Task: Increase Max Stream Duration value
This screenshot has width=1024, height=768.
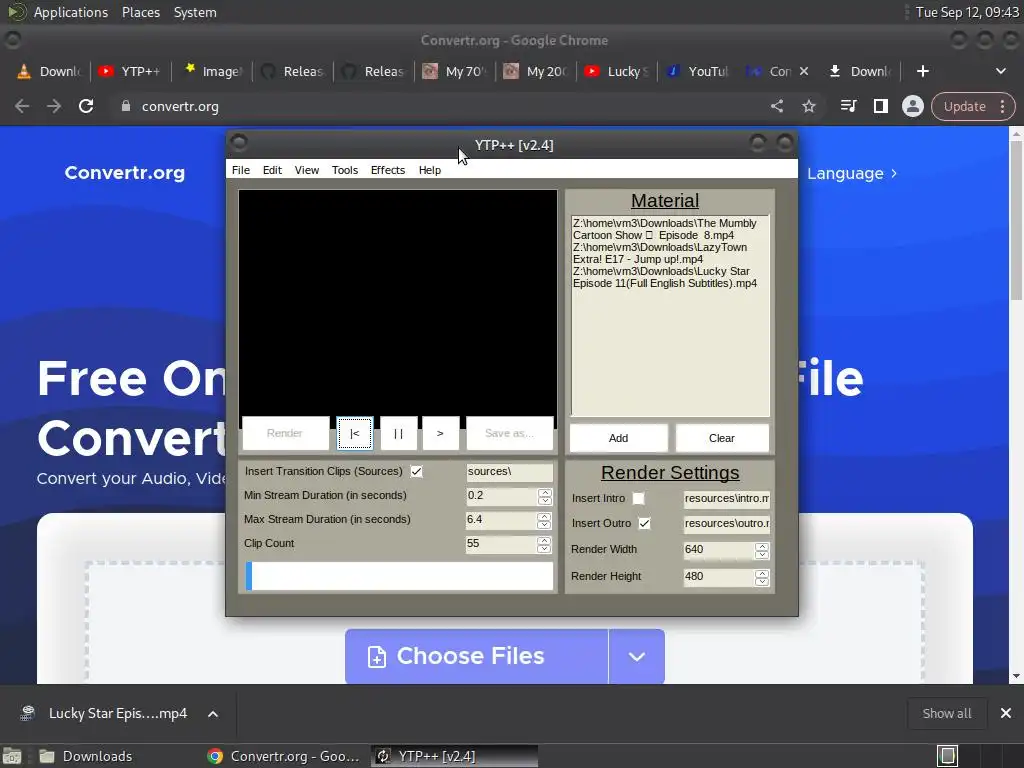Action: [x=544, y=516]
